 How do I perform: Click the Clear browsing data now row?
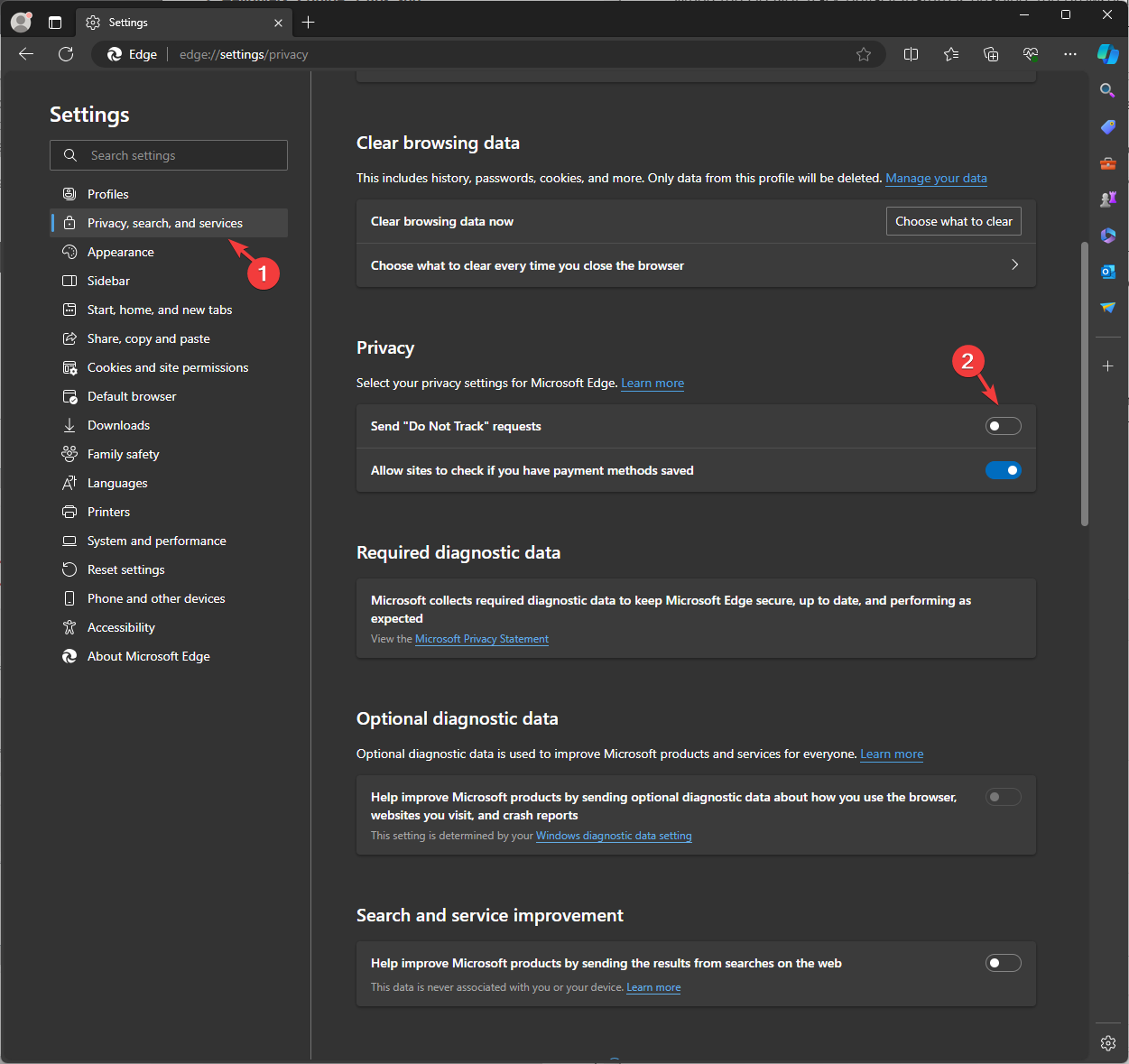point(696,221)
